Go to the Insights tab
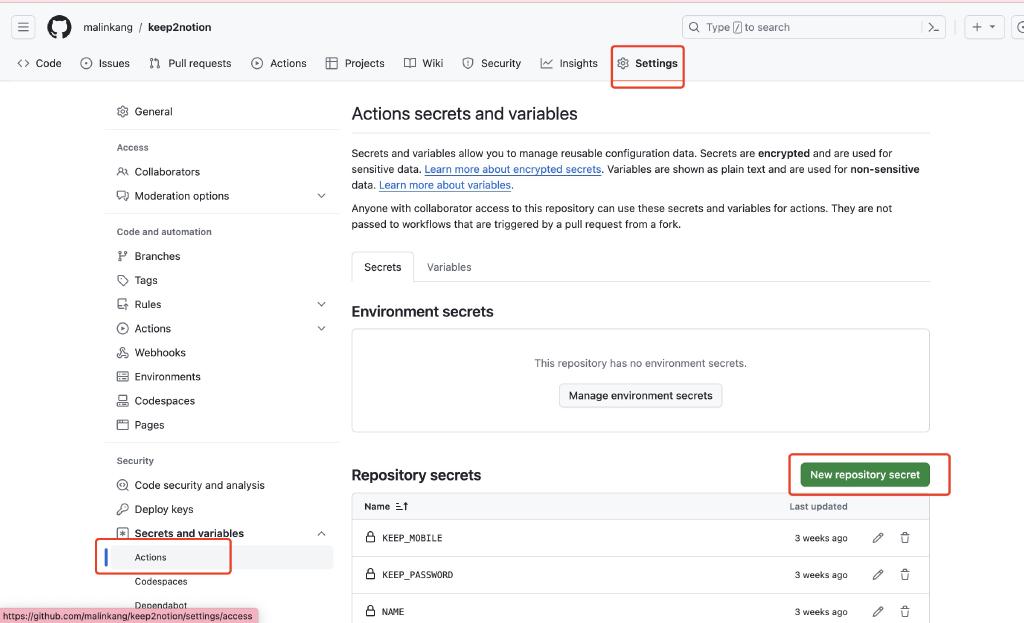The height and width of the screenshot is (623, 1024). (x=569, y=63)
